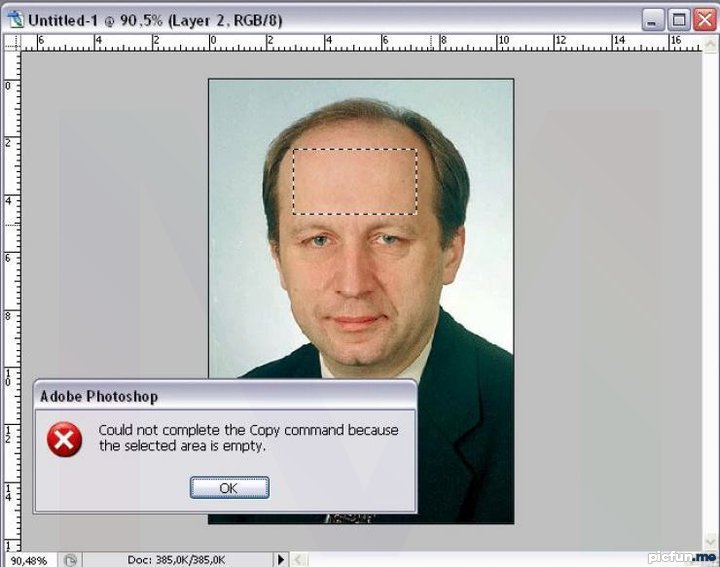Viewport: 720px width, 567px height.
Task: Click the status bar preview icon
Action: click(71, 560)
